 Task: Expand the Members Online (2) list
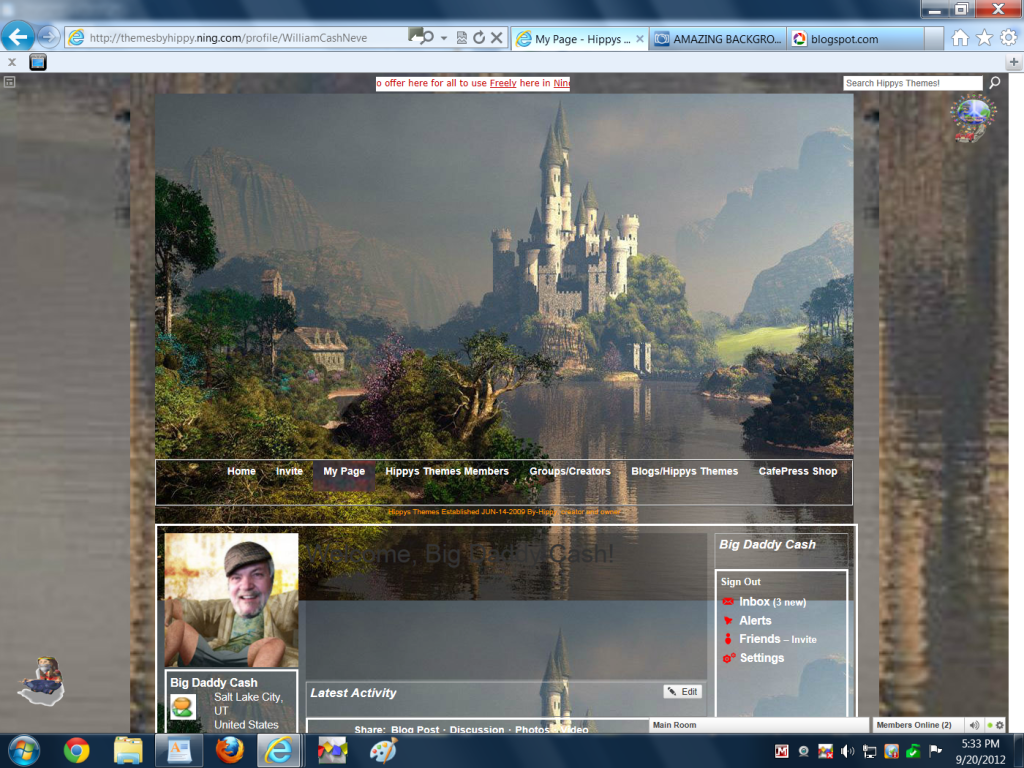click(914, 725)
